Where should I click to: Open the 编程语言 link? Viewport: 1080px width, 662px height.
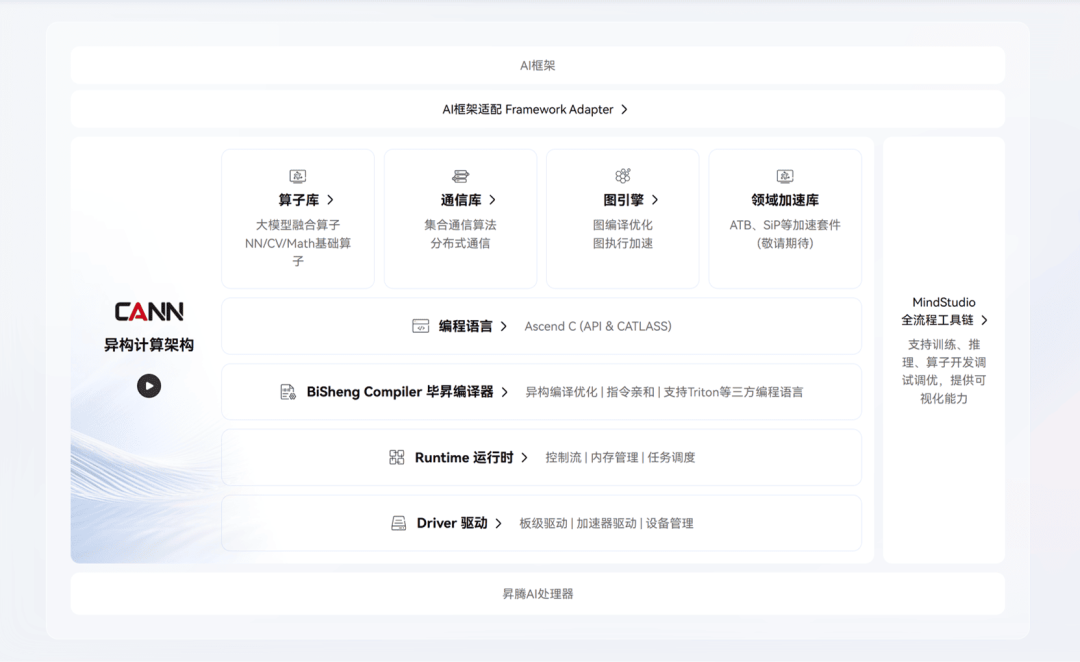point(466,327)
